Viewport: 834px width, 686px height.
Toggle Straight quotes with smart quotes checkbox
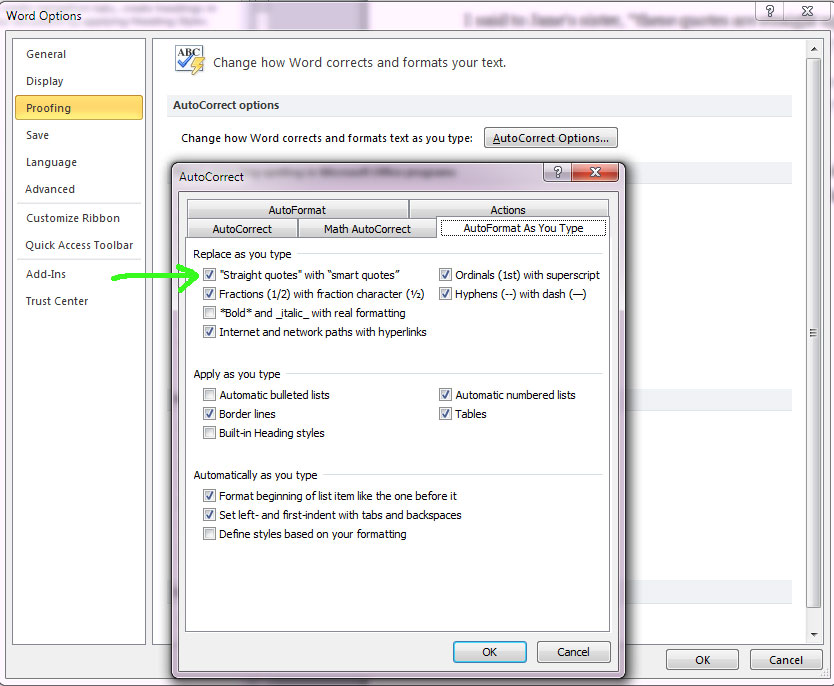click(210, 275)
